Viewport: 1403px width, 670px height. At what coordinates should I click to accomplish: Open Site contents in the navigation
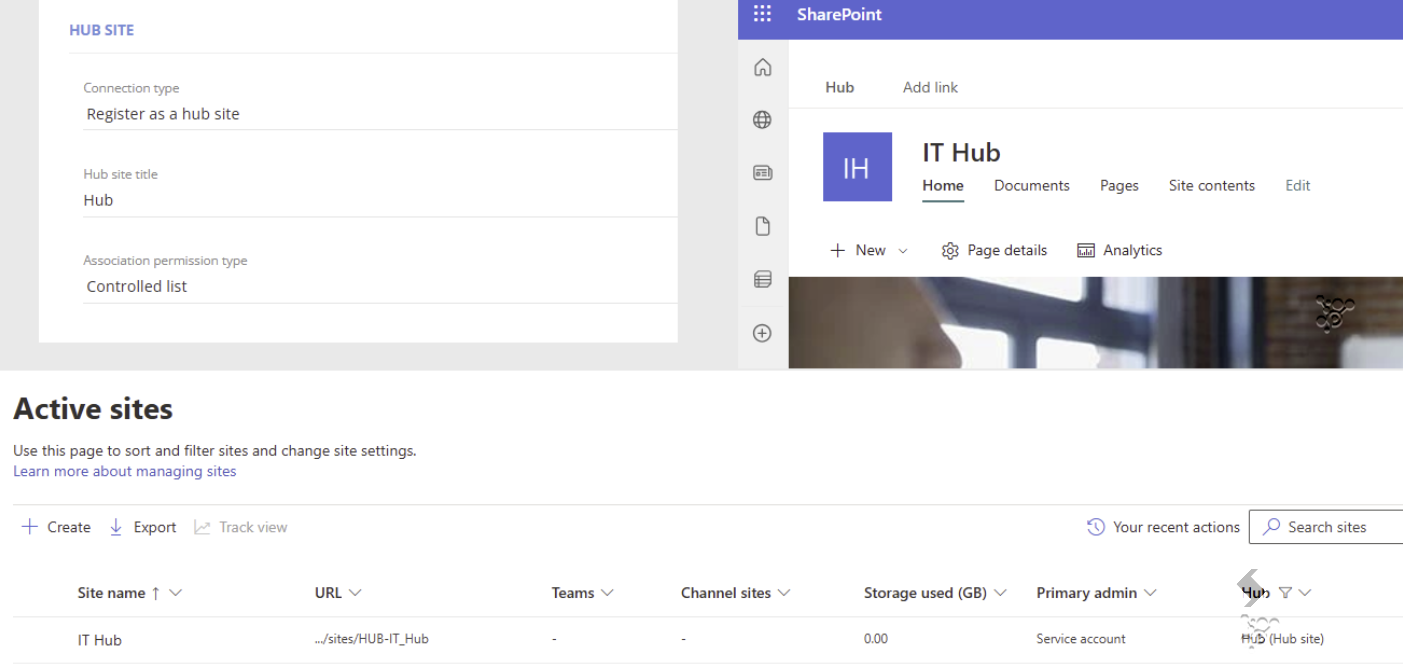click(x=1212, y=185)
